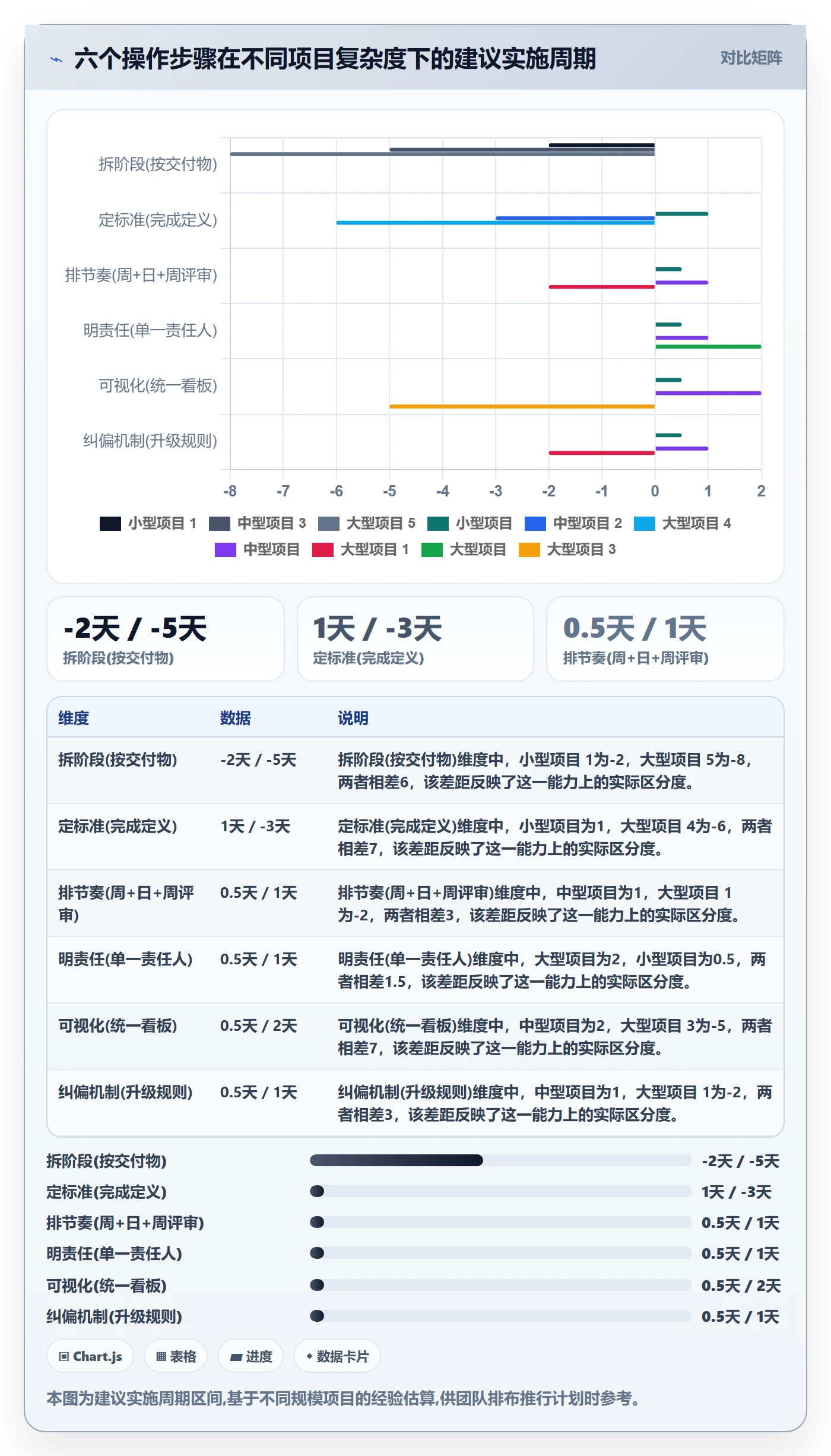Select the 1天 / -3天 data card

(x=415, y=639)
